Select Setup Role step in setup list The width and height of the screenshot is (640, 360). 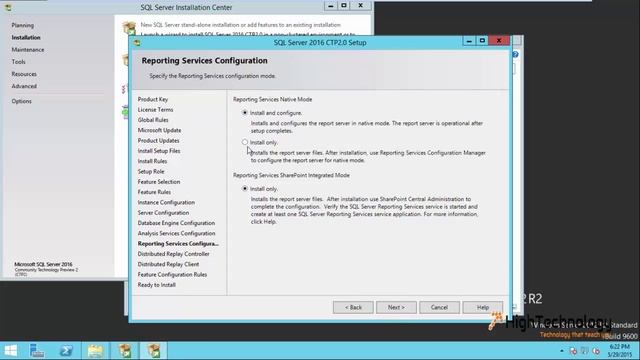click(151, 171)
